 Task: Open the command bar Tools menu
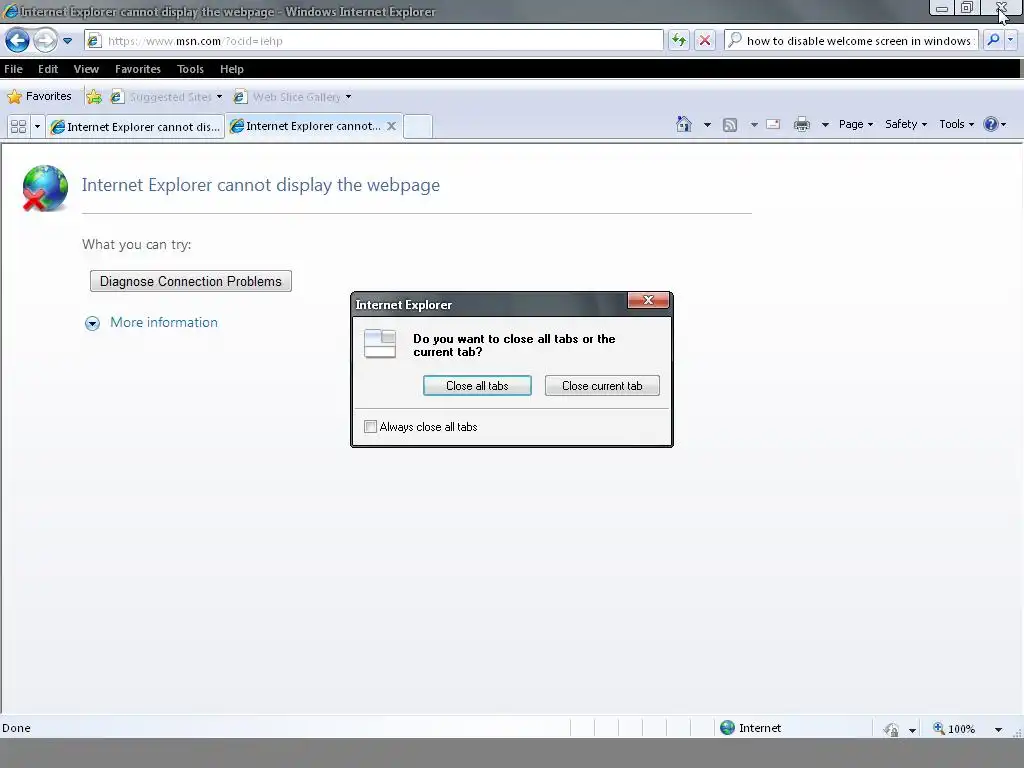coord(957,124)
